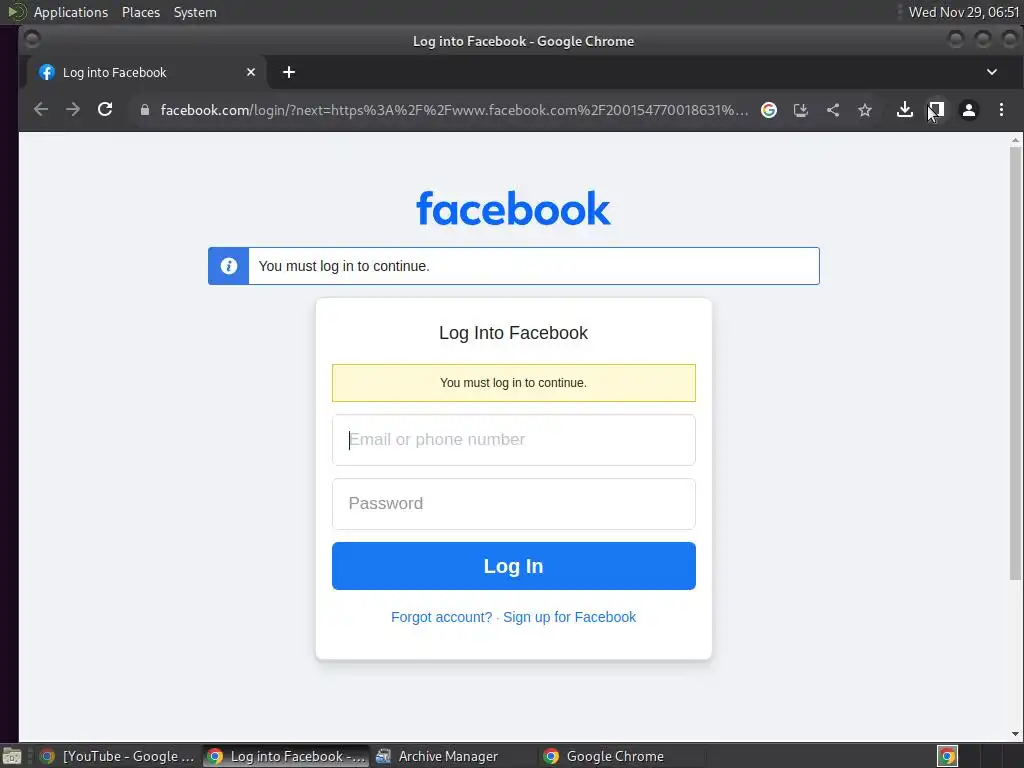Open the Chrome three-dot menu
The height and width of the screenshot is (768, 1024).
click(1001, 110)
